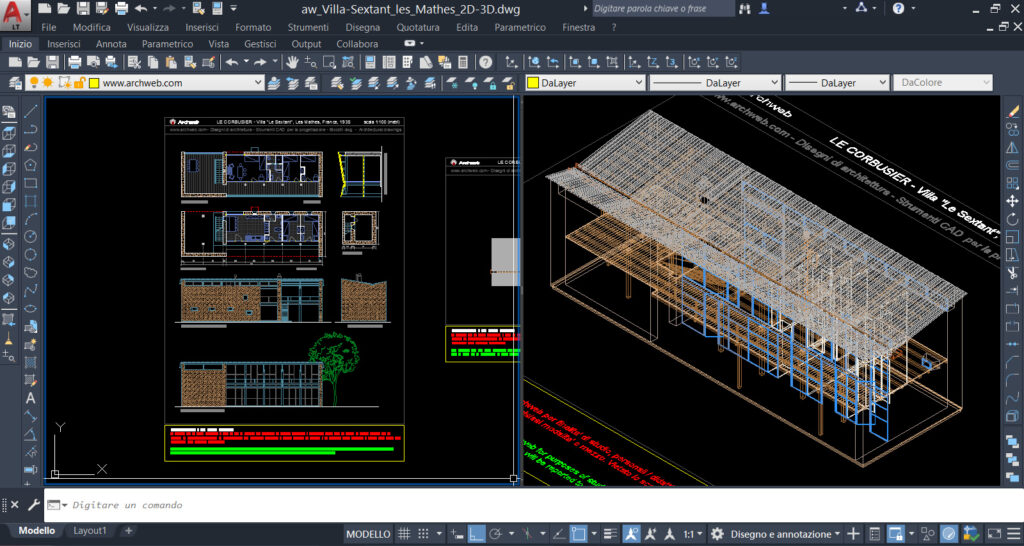Click the Erase tool in right toolbar
1024x546 pixels.
[x=1013, y=111]
